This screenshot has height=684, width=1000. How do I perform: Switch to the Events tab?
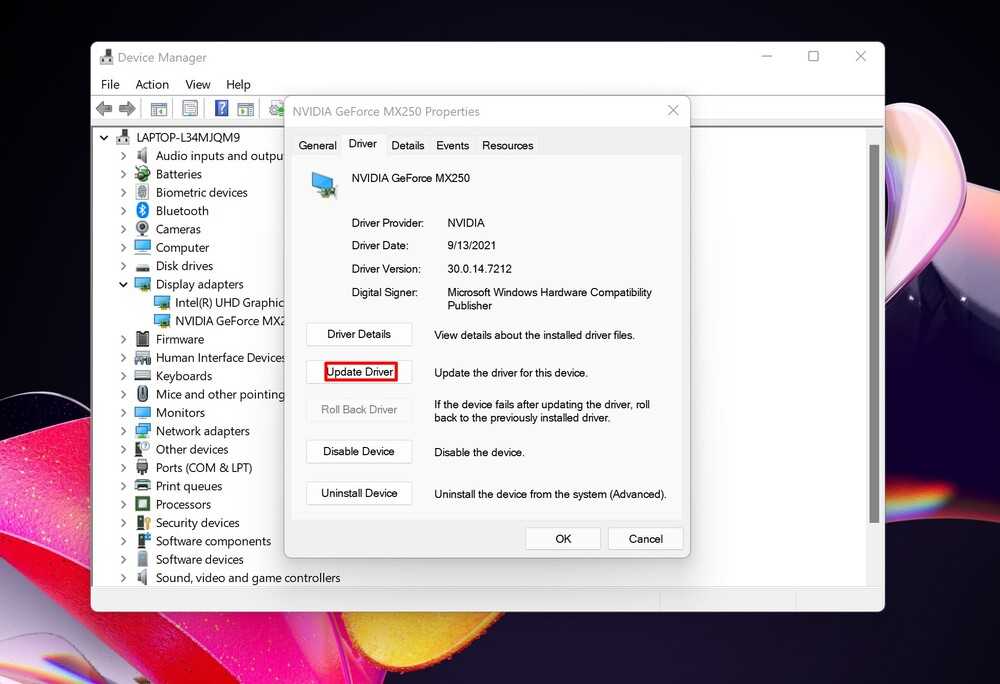(452, 146)
